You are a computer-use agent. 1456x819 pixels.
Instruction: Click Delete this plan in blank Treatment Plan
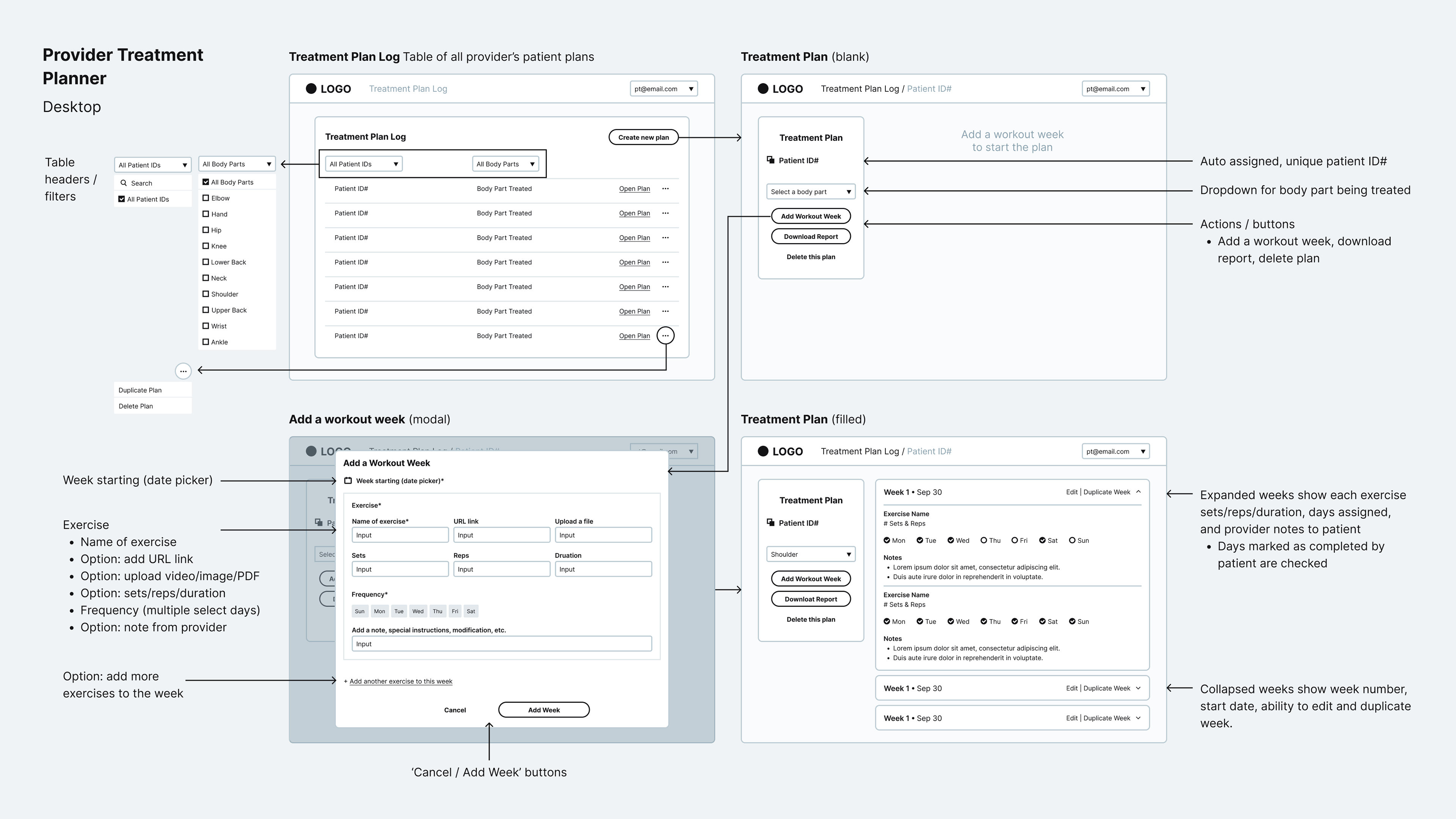coord(811,257)
